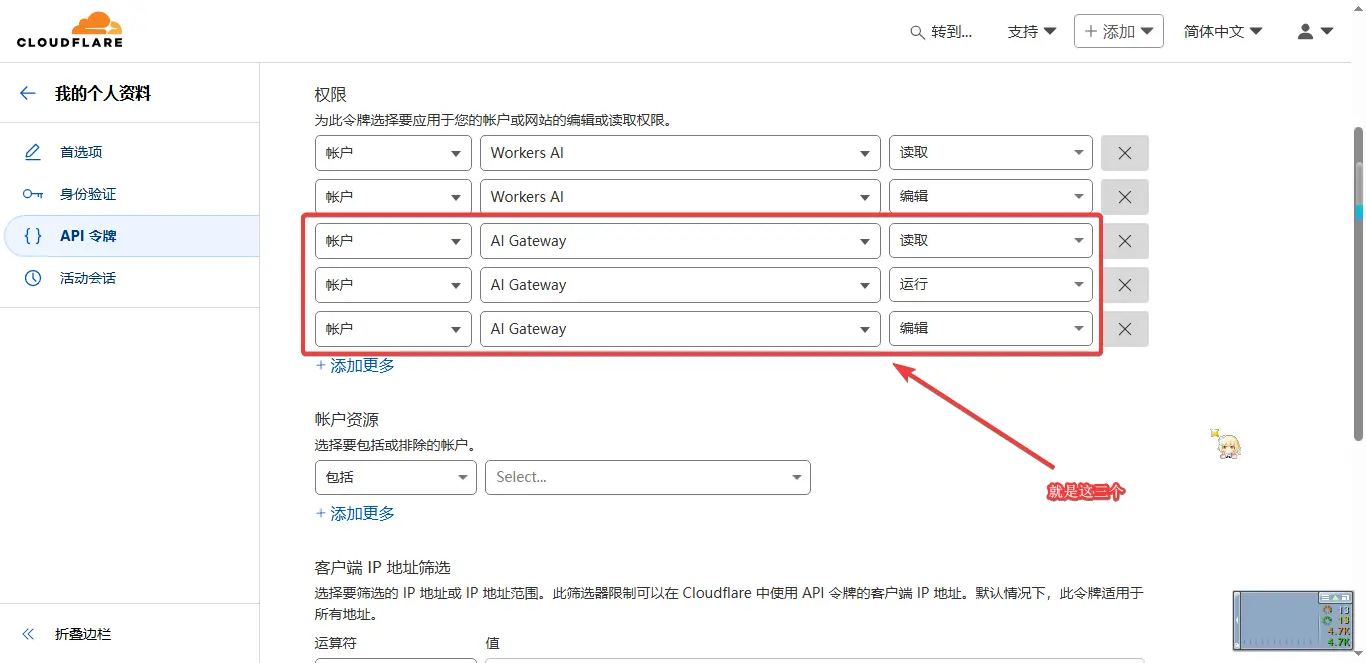Click the 我的个人资料 sidebar heading

coord(103,93)
